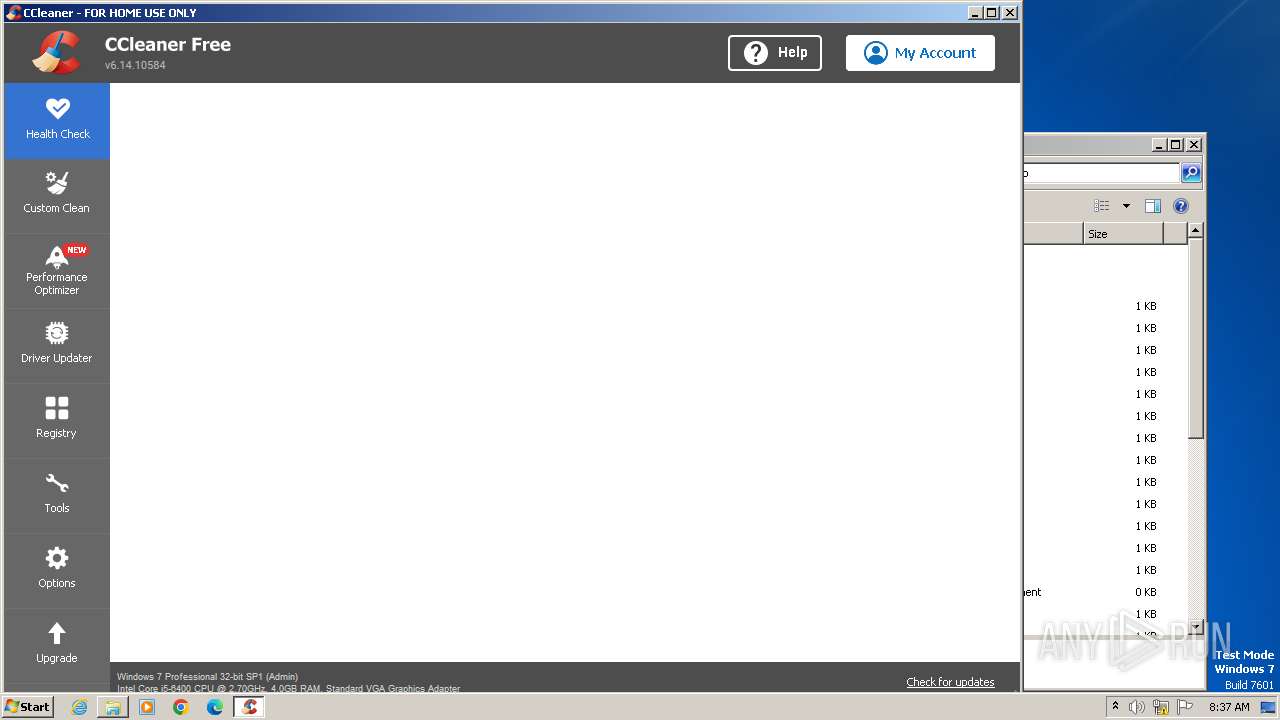Open the media player from the taskbar
Viewport: 1280px width, 720px height.
click(x=147, y=707)
